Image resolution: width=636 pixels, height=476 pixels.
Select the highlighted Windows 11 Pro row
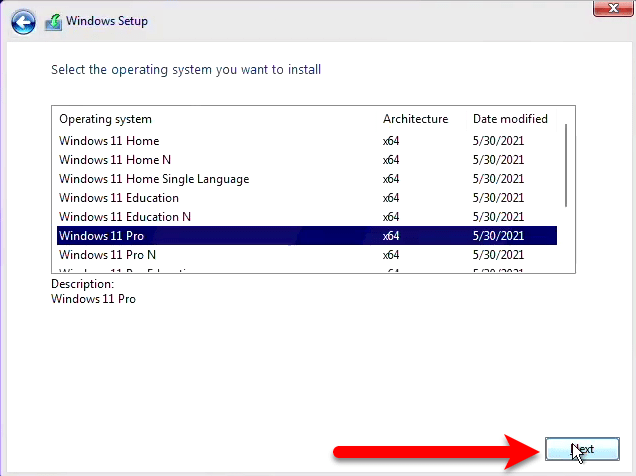point(307,236)
